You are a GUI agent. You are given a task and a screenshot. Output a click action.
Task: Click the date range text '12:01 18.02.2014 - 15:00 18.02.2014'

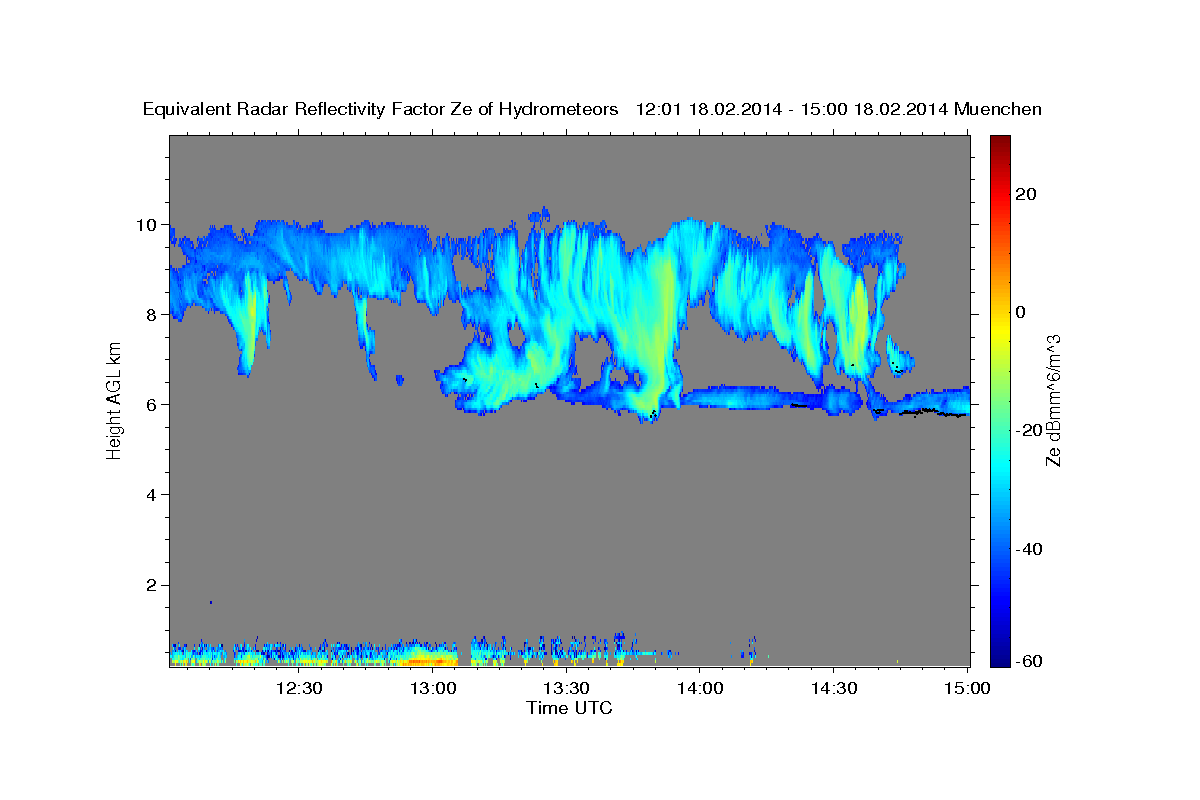793,109
